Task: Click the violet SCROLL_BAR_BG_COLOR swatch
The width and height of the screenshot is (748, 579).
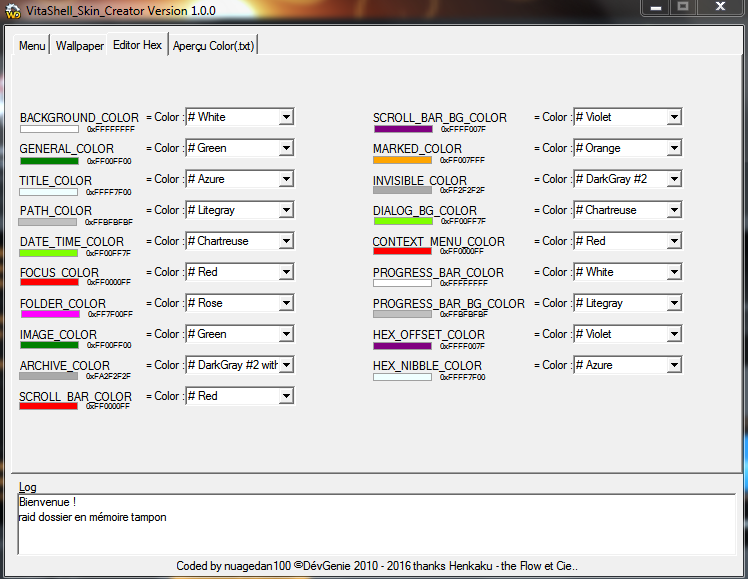Action: (x=404, y=129)
